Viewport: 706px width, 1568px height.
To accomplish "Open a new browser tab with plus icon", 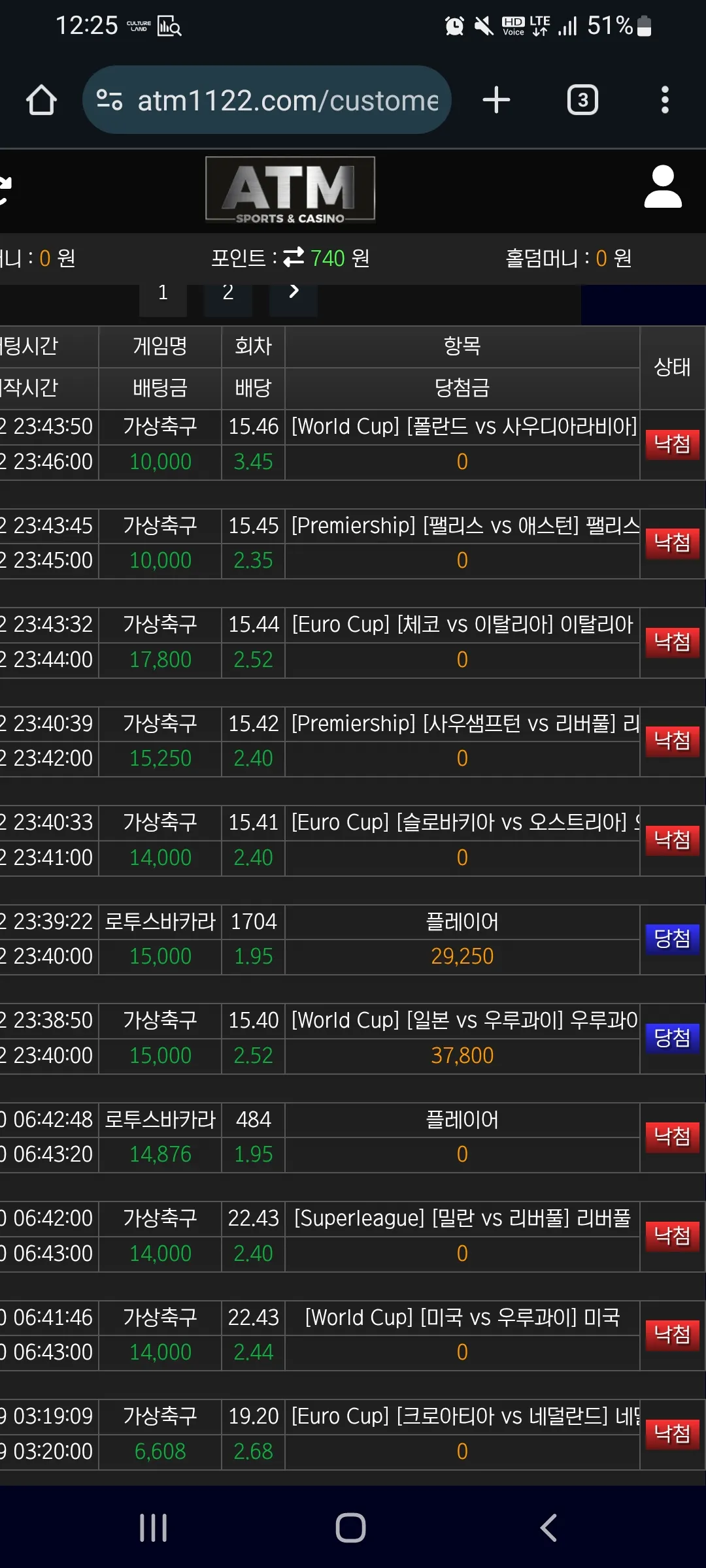I will [x=496, y=100].
